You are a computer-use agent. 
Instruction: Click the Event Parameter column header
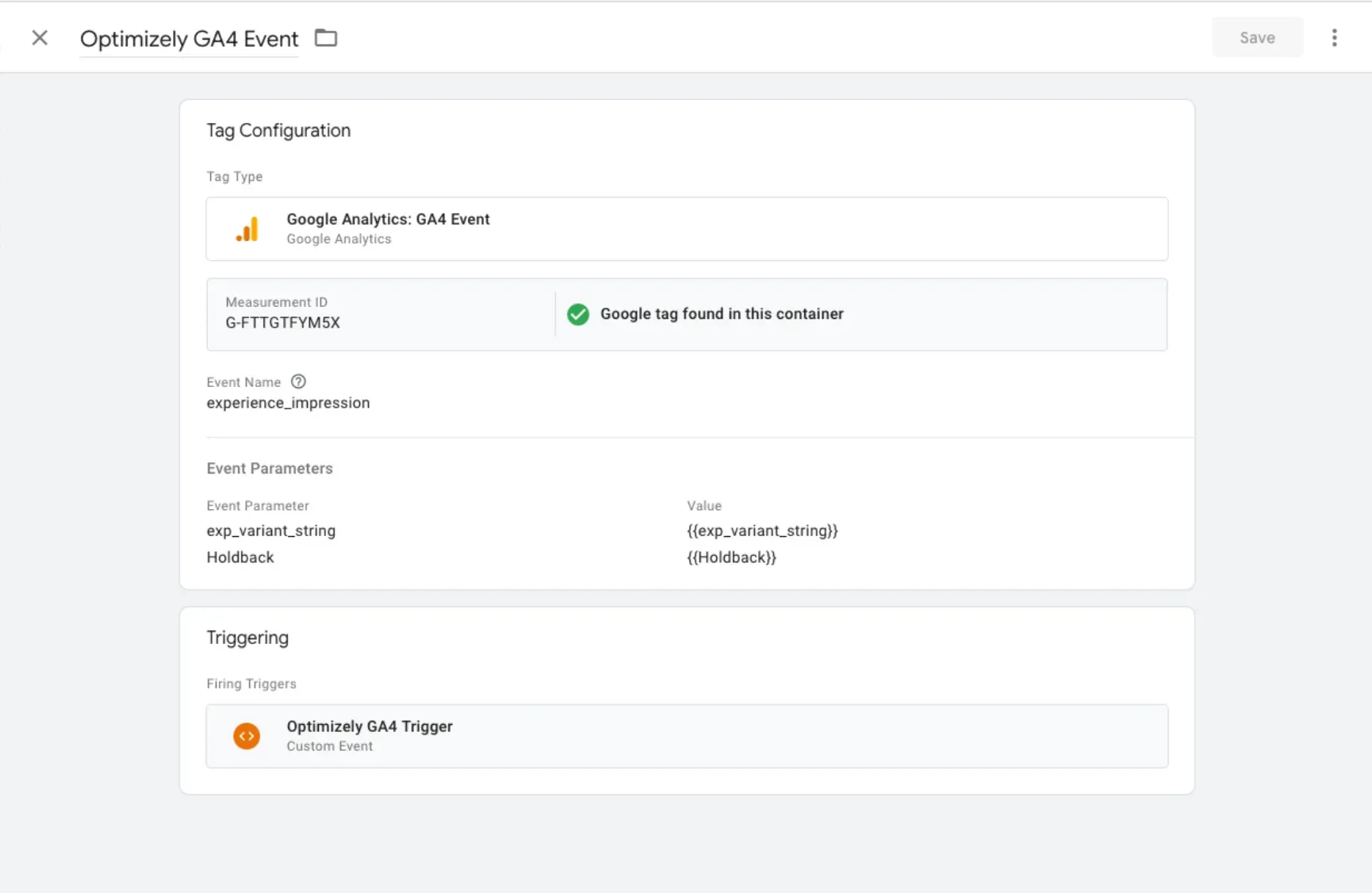pyautogui.click(x=258, y=506)
